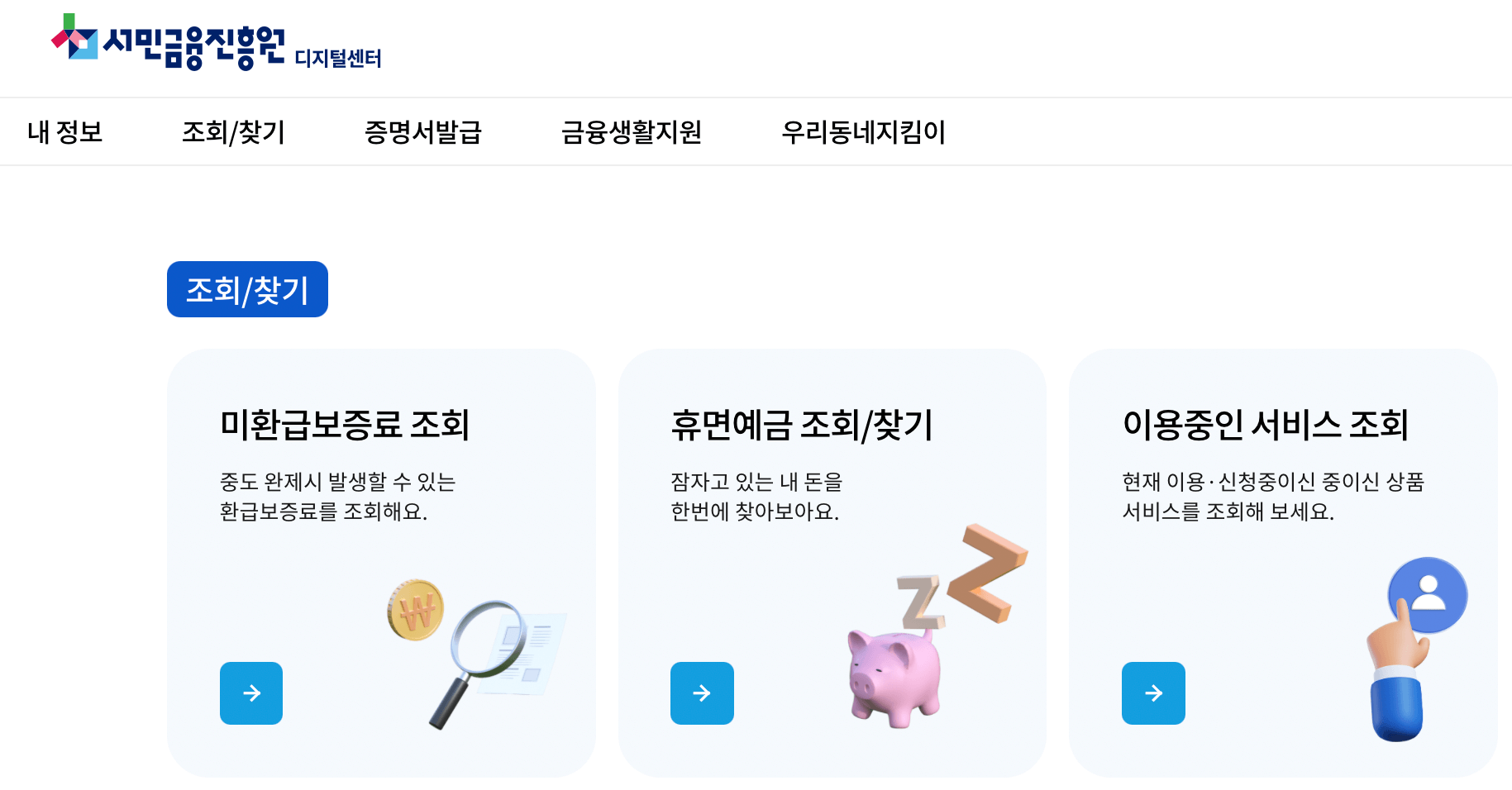Open the 조회/찾기 menu

coord(235,131)
